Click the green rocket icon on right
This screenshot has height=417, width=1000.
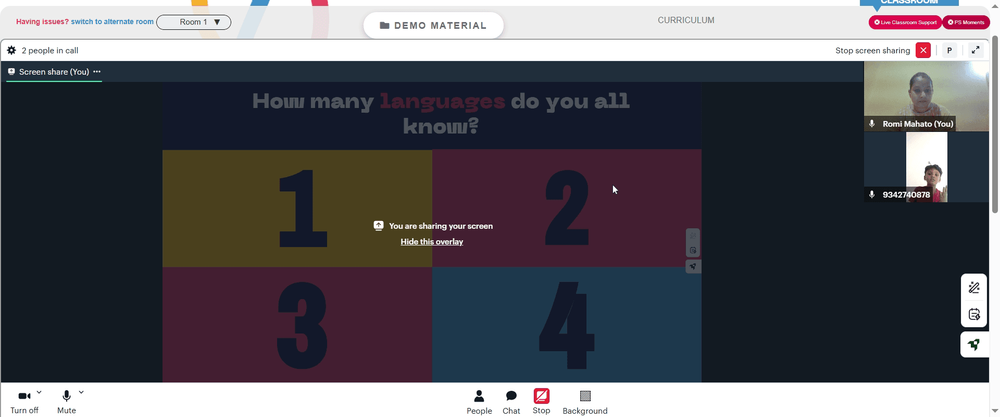click(974, 344)
